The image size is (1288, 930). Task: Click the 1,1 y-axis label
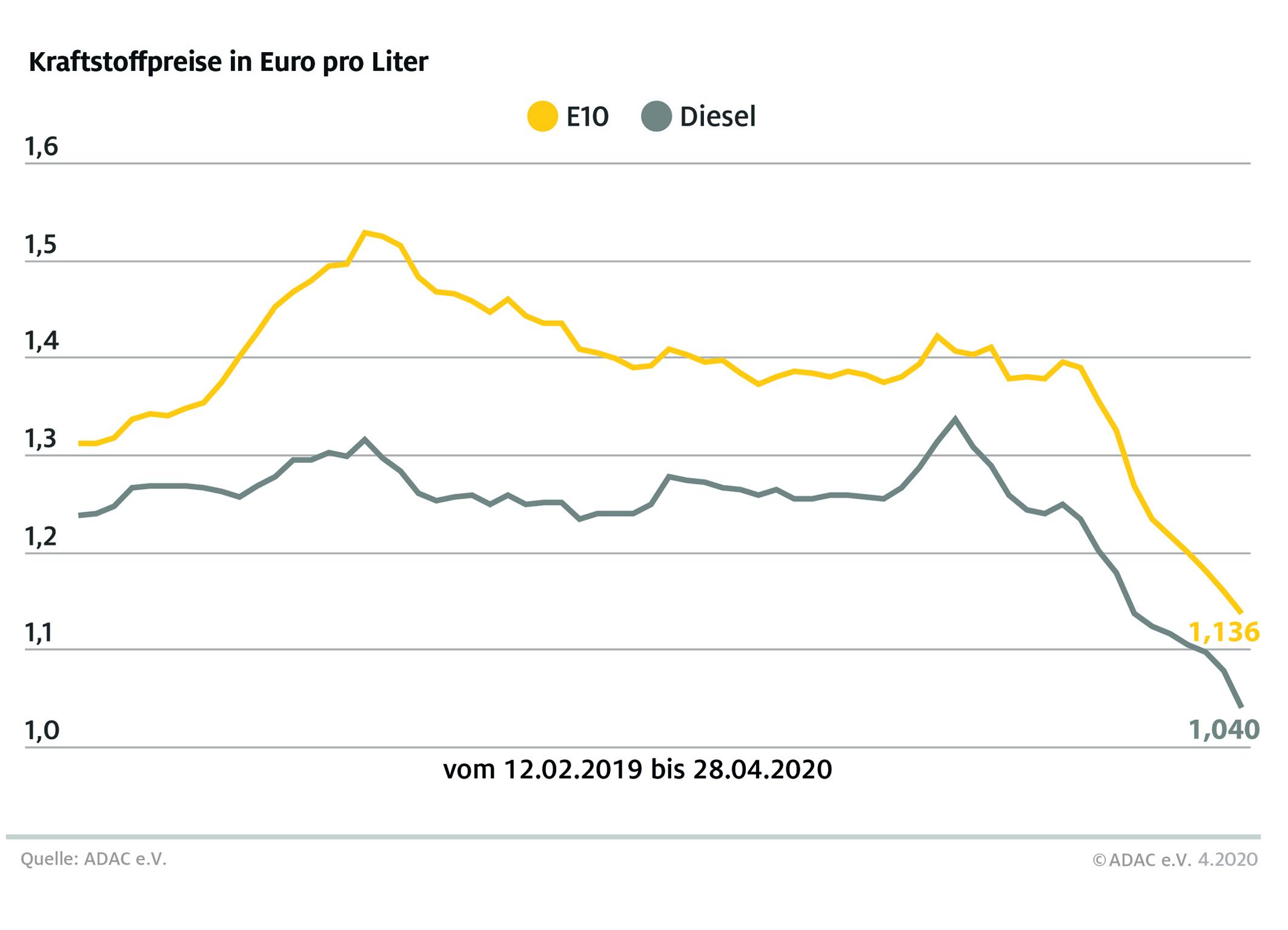tap(41, 634)
